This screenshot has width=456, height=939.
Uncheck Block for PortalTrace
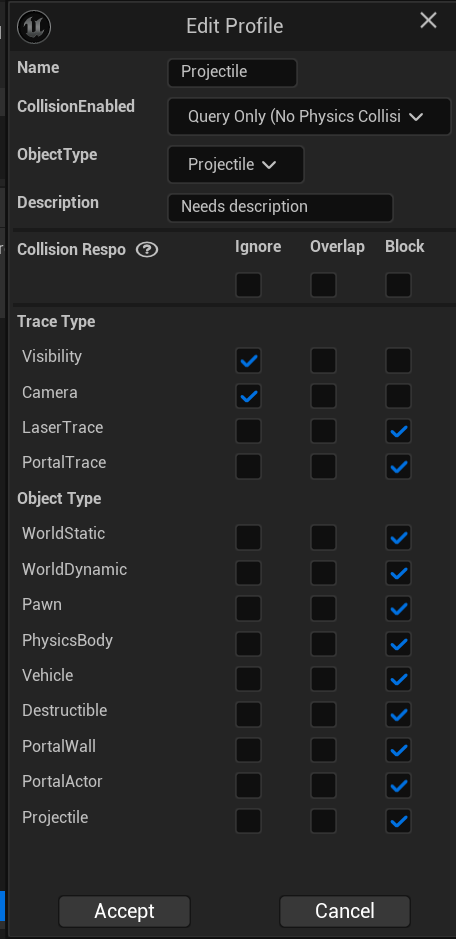(398, 467)
